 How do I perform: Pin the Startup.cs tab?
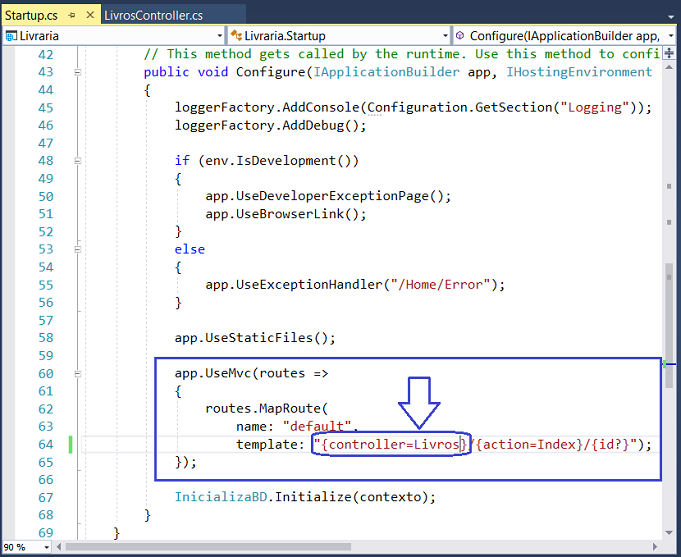(72, 15)
